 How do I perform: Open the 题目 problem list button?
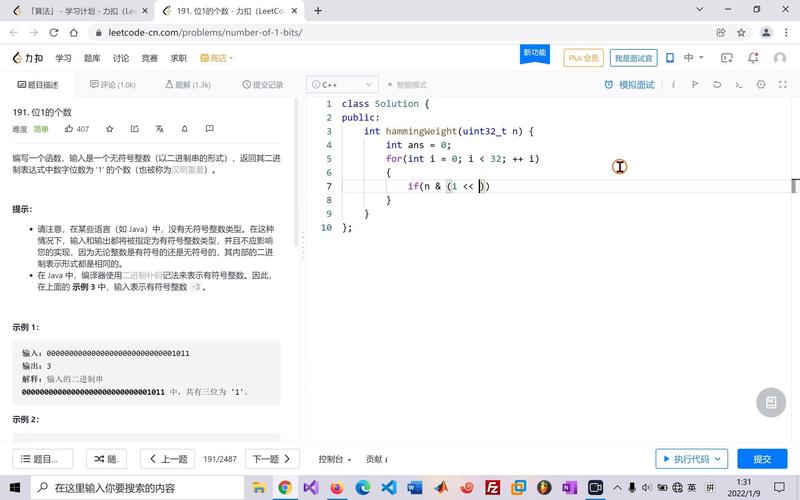pyautogui.click(x=42, y=459)
